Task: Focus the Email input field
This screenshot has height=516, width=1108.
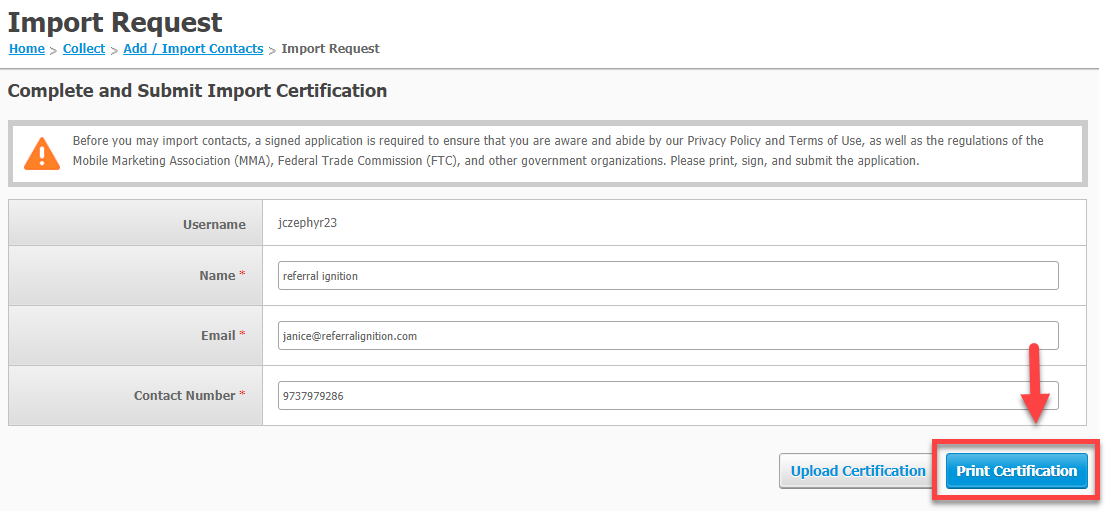Action: 668,336
